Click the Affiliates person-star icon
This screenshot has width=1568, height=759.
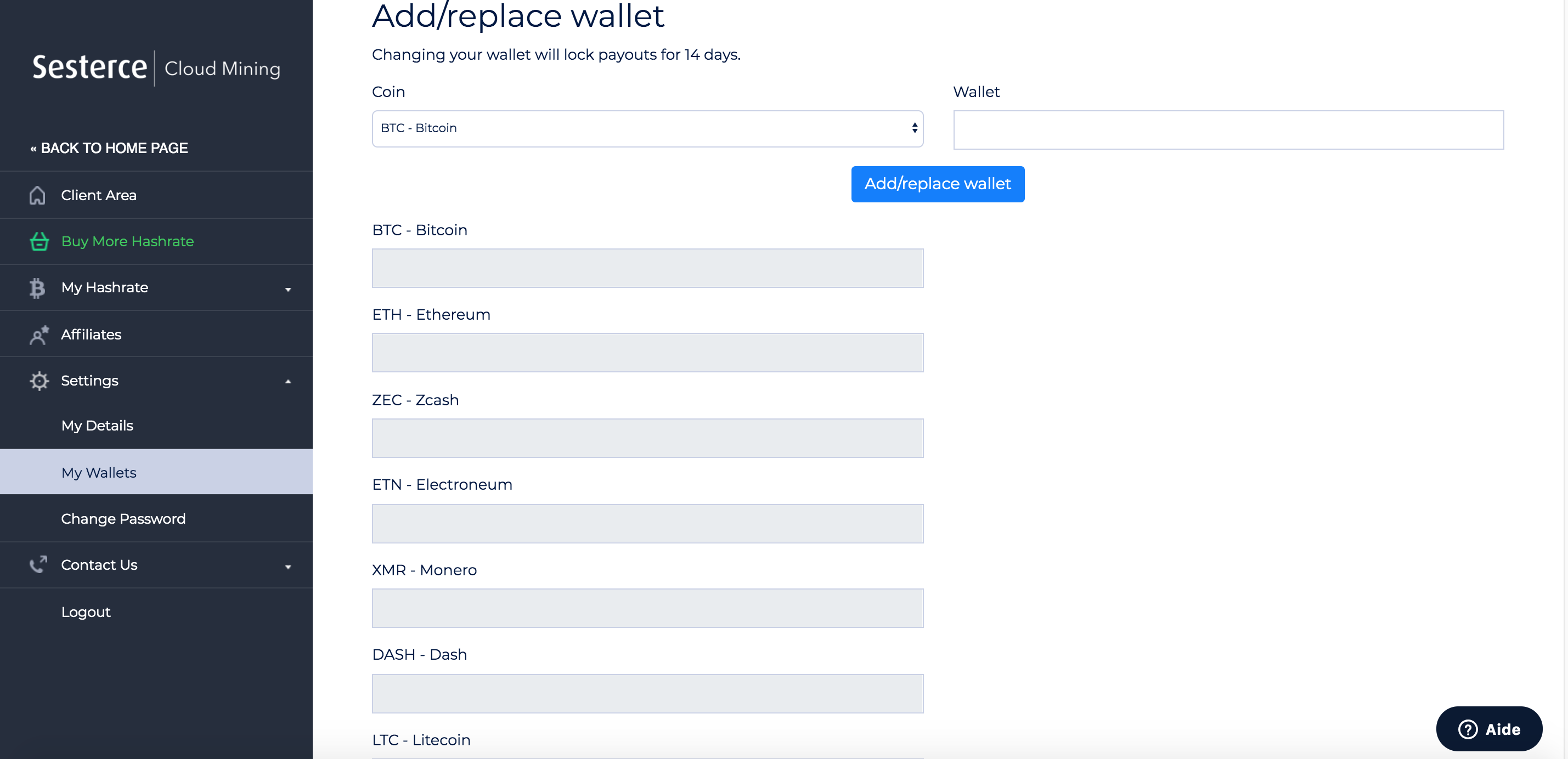click(39, 335)
